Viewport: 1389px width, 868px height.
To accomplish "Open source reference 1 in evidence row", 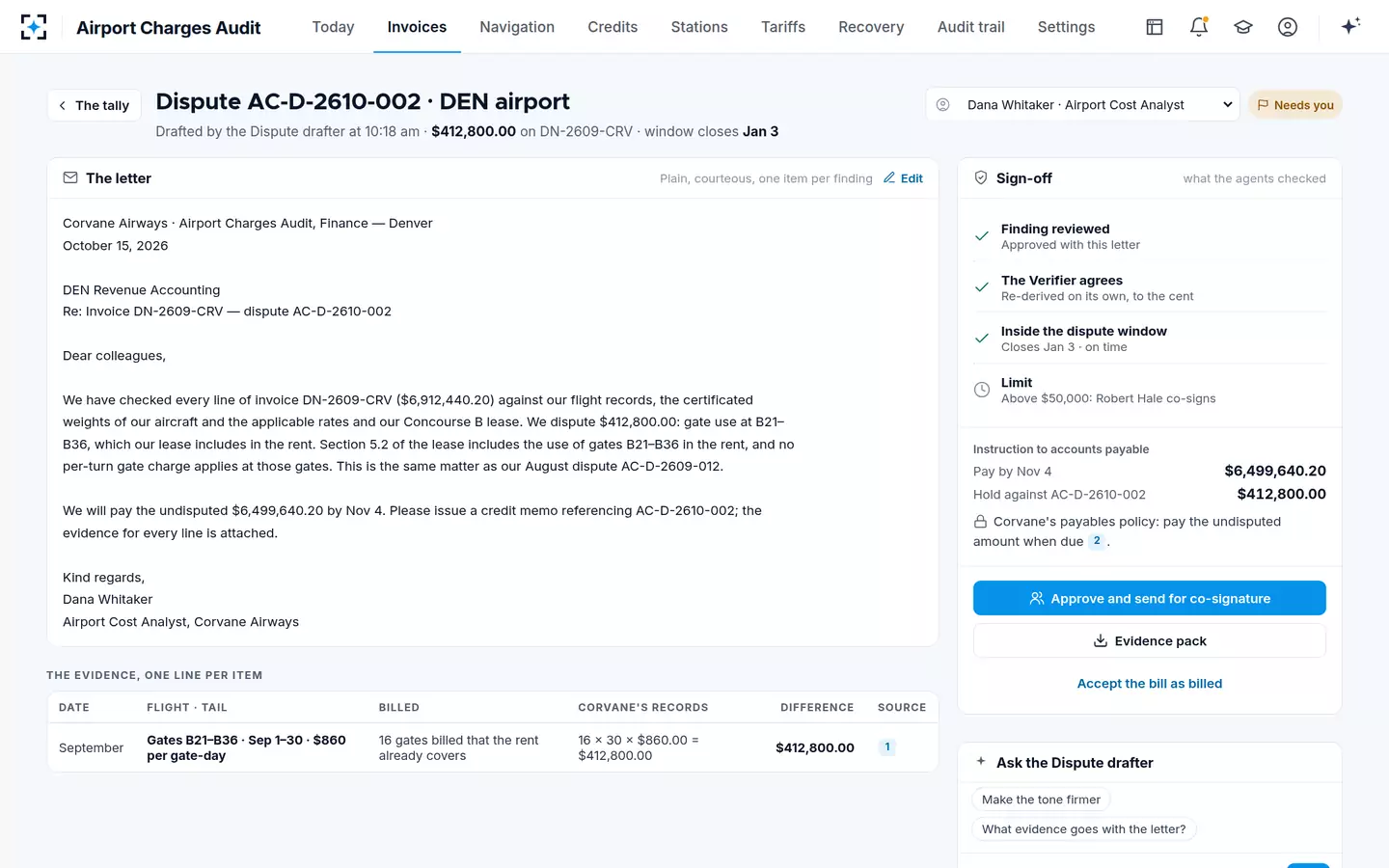I will 887,747.
